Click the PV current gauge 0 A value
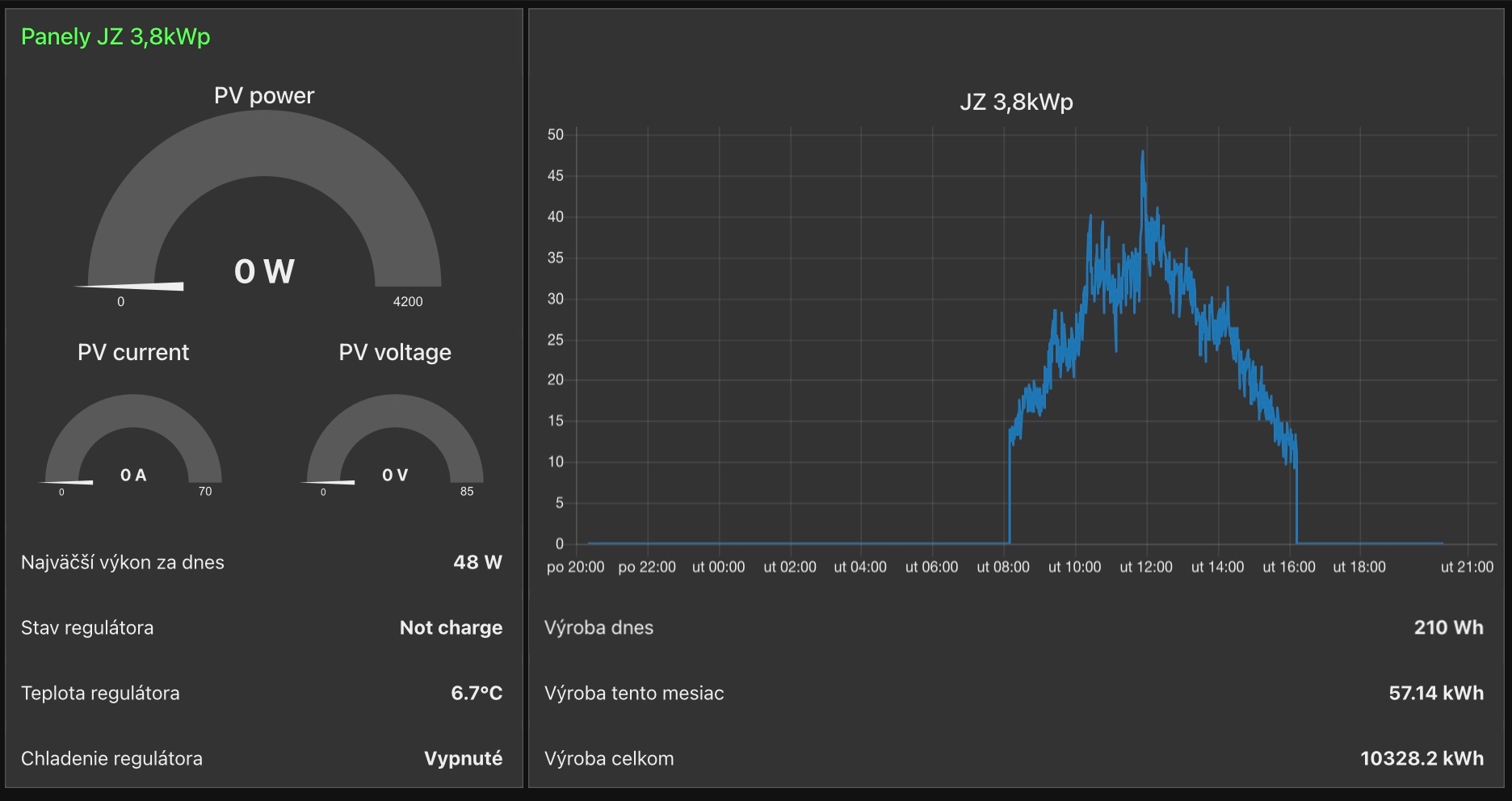This screenshot has width=1512, height=801. [x=133, y=475]
